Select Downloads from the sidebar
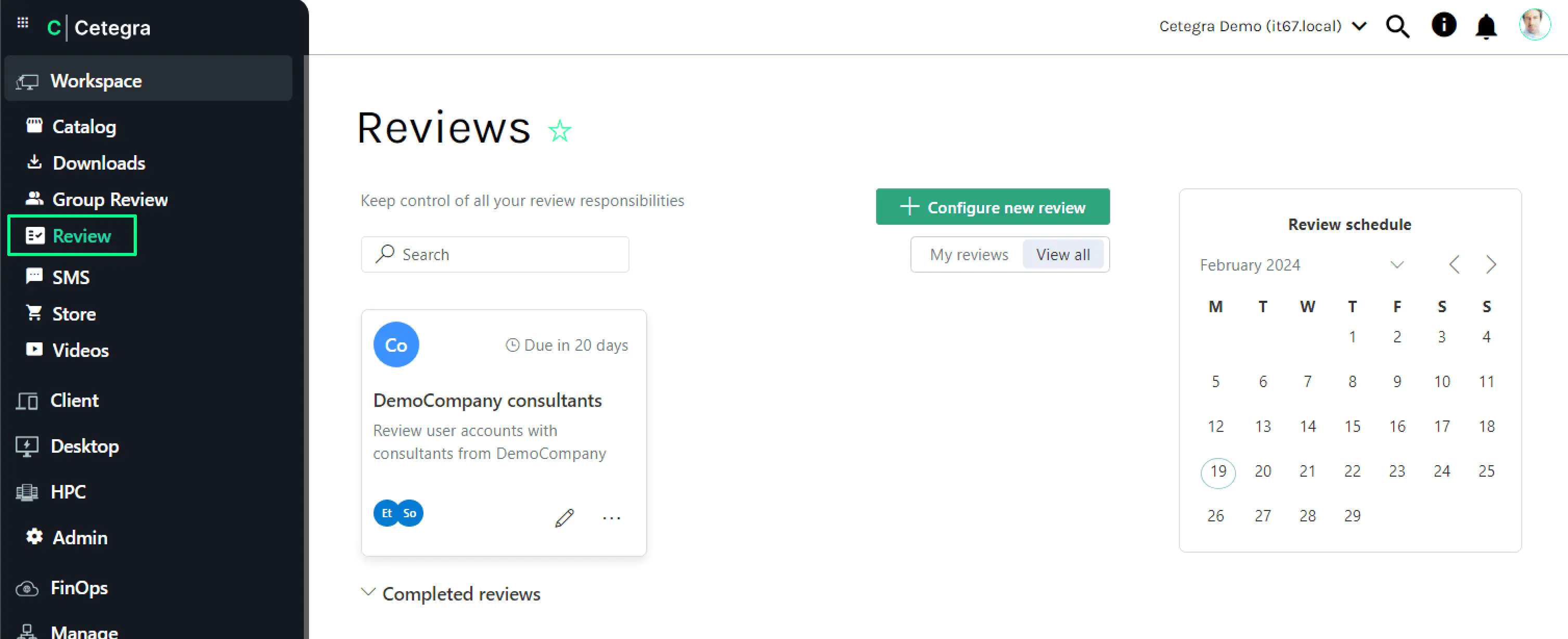 99,162
